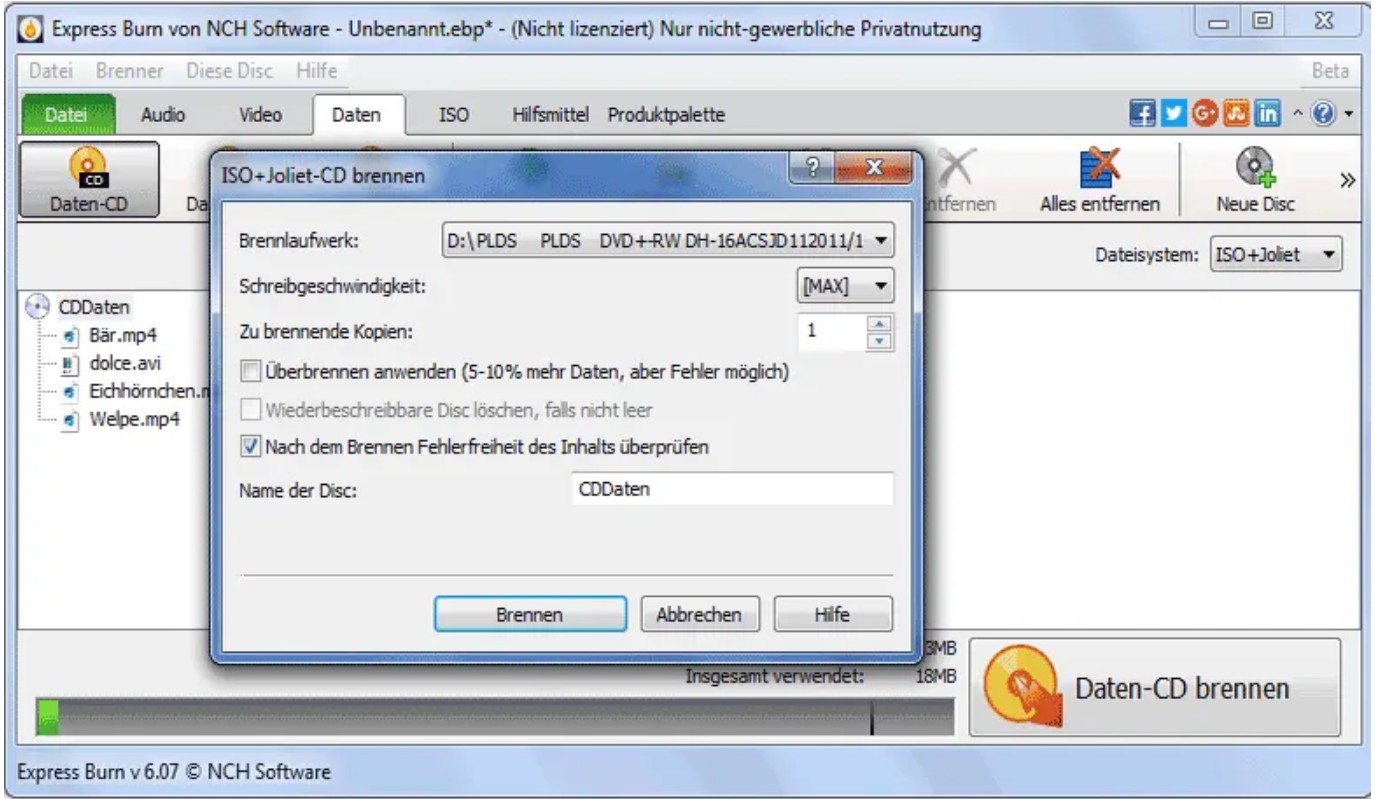Open the Dateisystem ISO+Joliet dropdown
Screen dimensions: 1375x799
[x=1275, y=255]
